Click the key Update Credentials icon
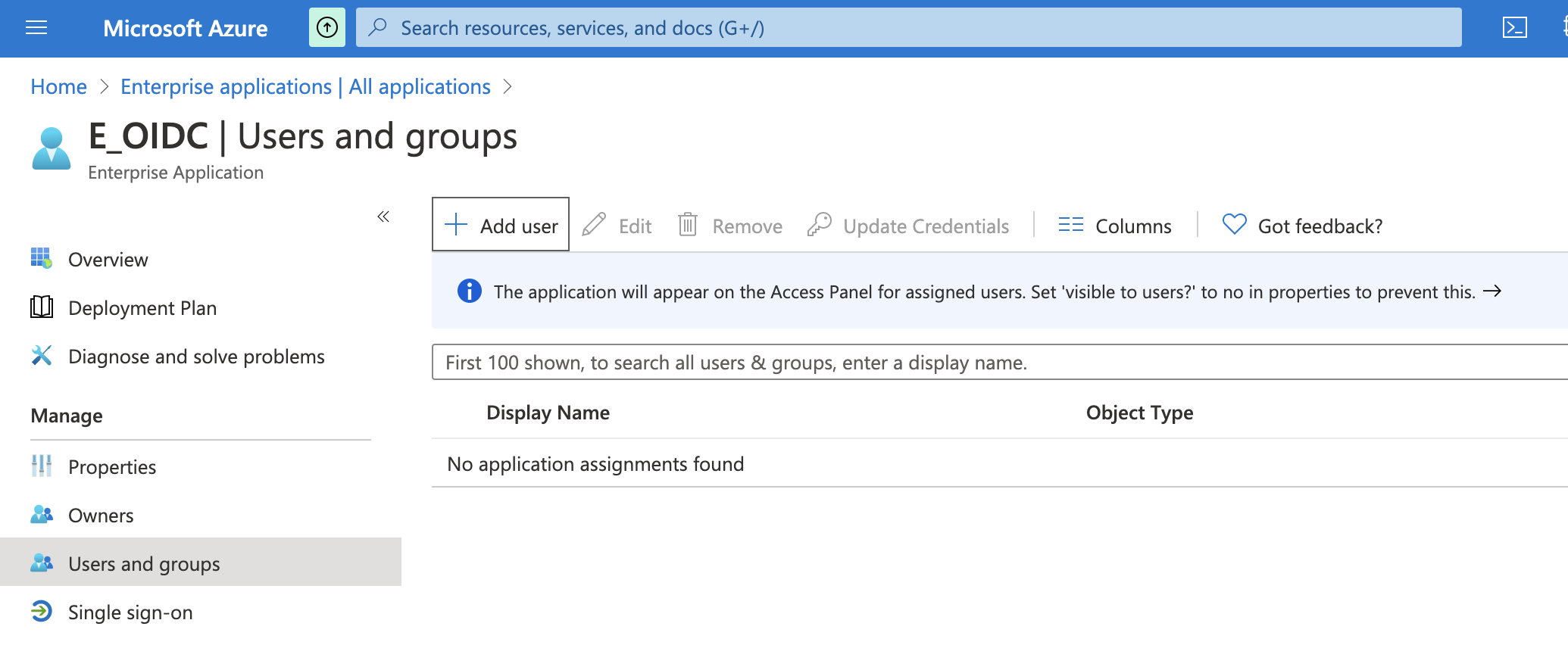Image resolution: width=1568 pixels, height=645 pixels. coord(820,224)
